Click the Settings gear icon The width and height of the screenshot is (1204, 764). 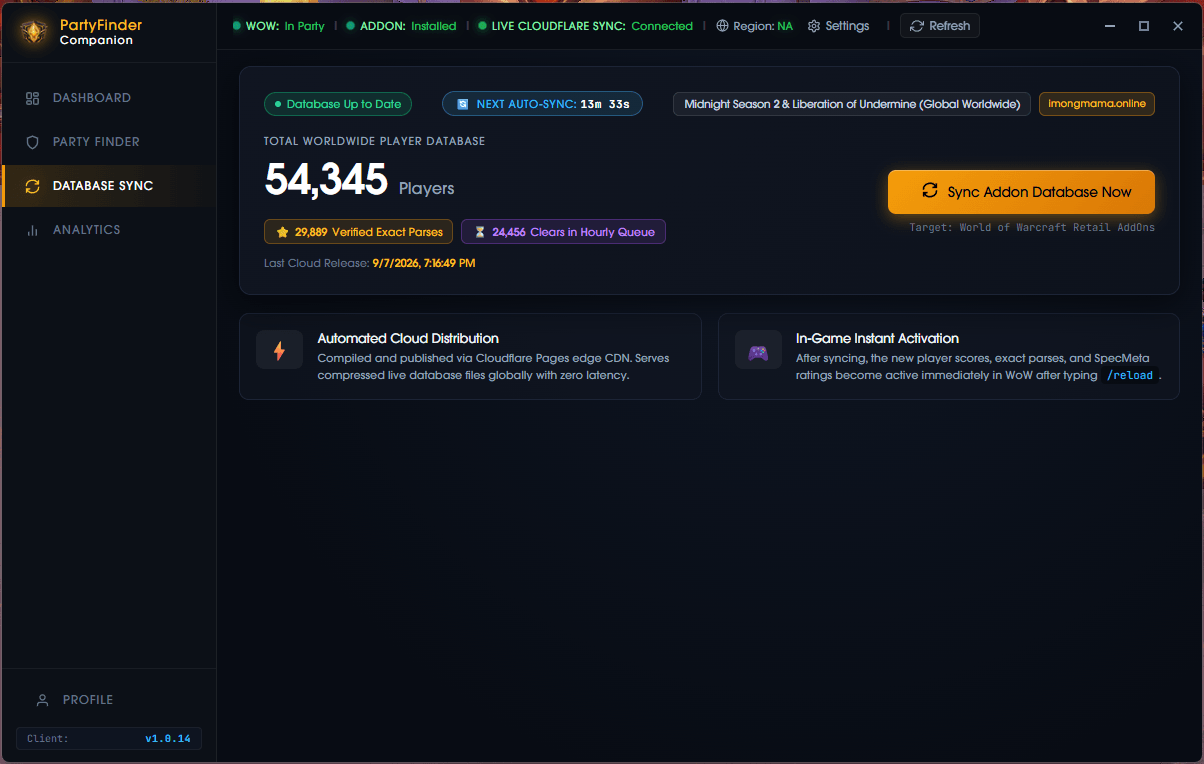coord(814,26)
